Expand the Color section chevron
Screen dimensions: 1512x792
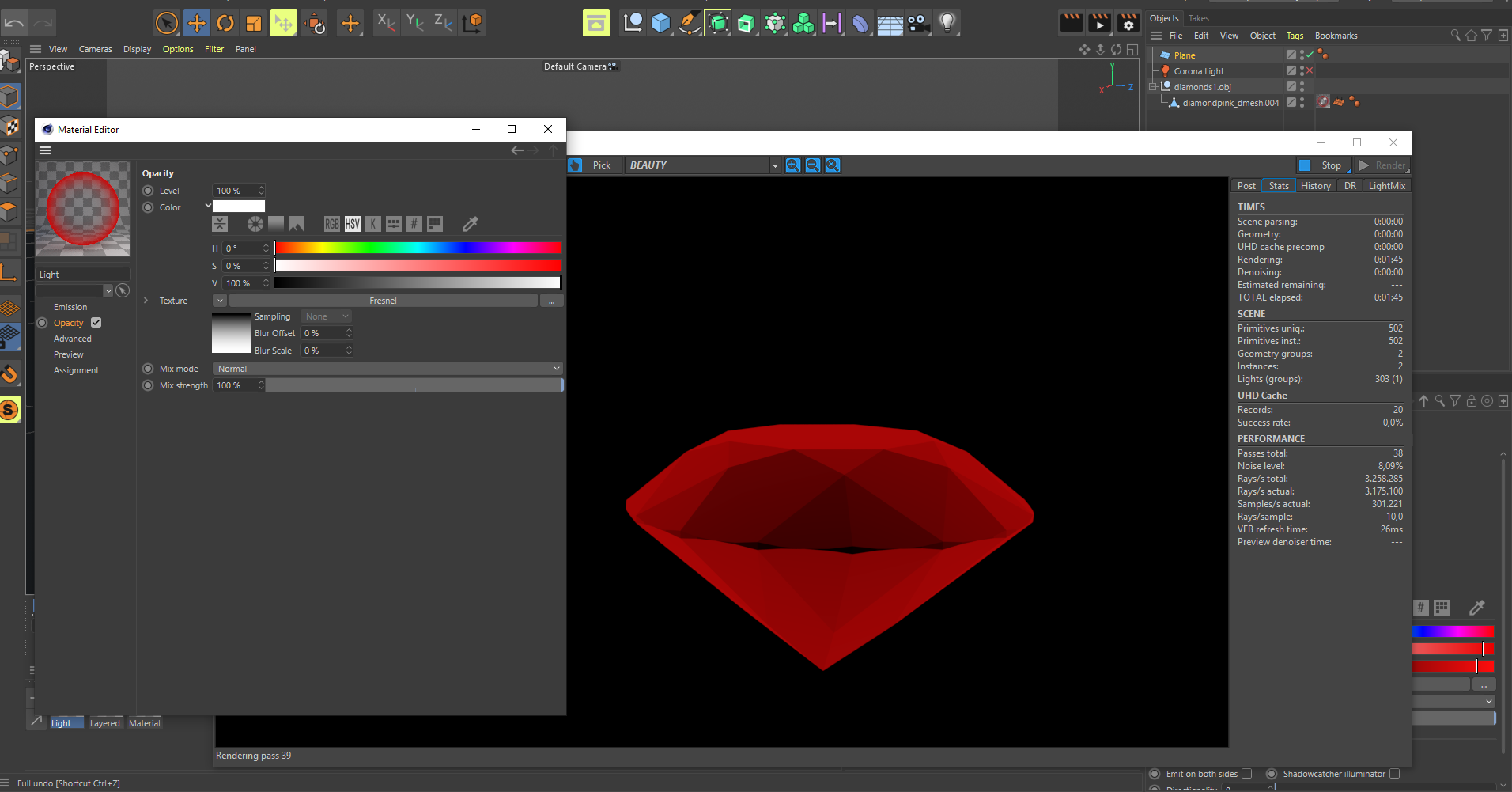[208, 206]
